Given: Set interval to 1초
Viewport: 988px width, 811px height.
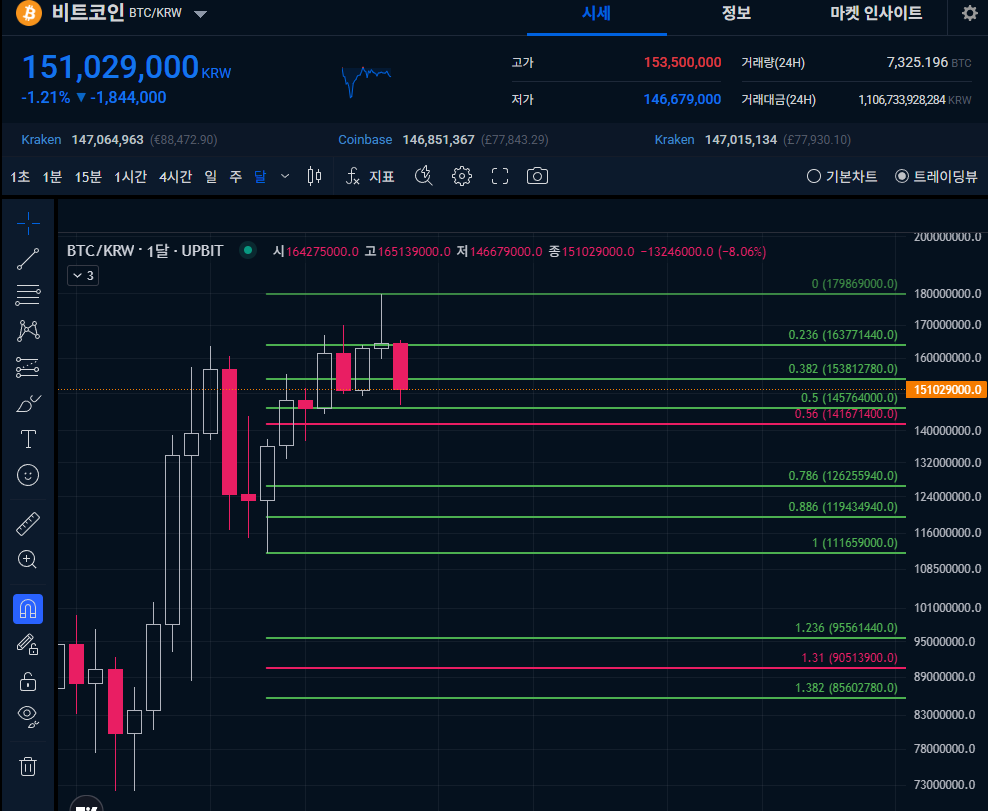Looking at the screenshot, I should (20, 176).
